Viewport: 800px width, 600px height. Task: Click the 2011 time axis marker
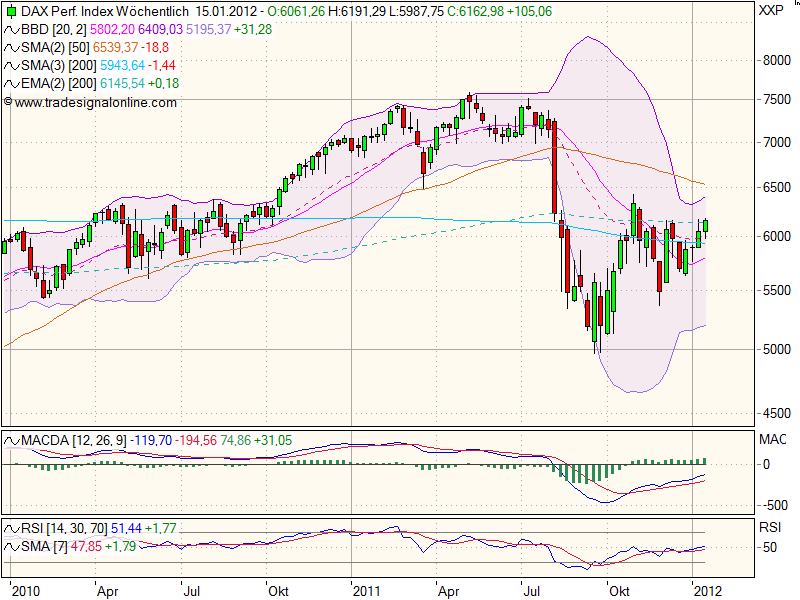pyautogui.click(x=366, y=591)
